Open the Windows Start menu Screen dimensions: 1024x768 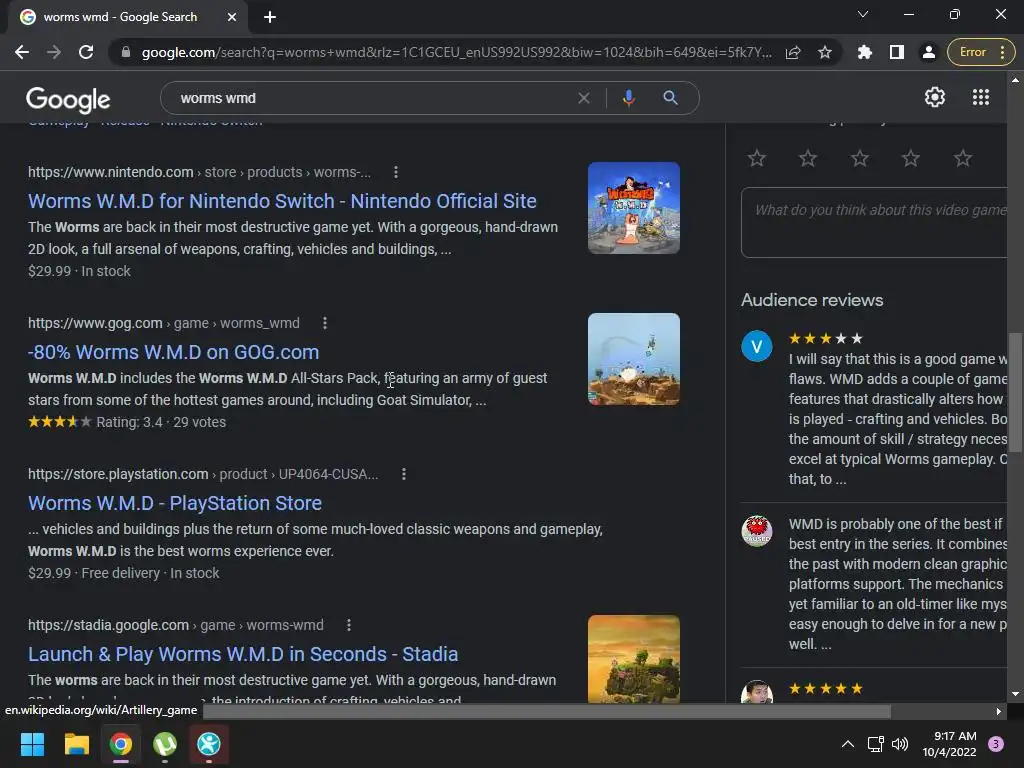point(32,744)
